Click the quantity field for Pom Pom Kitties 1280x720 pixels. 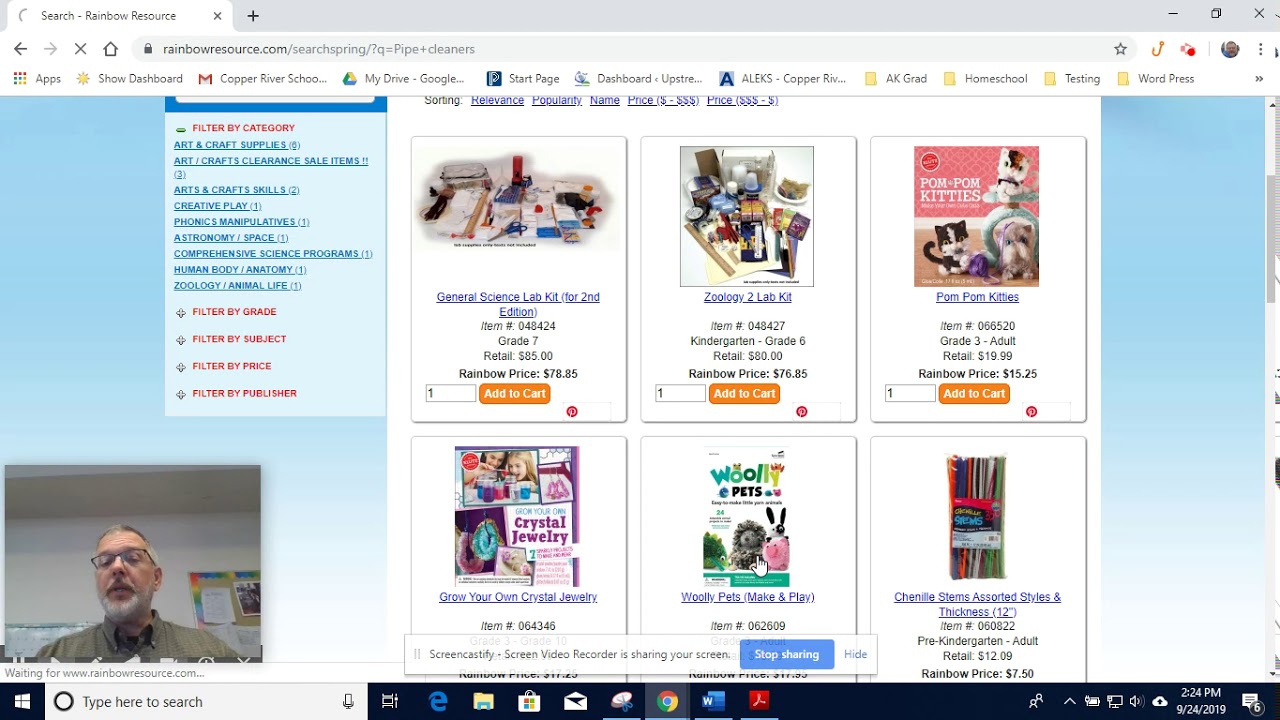pyautogui.click(x=910, y=394)
